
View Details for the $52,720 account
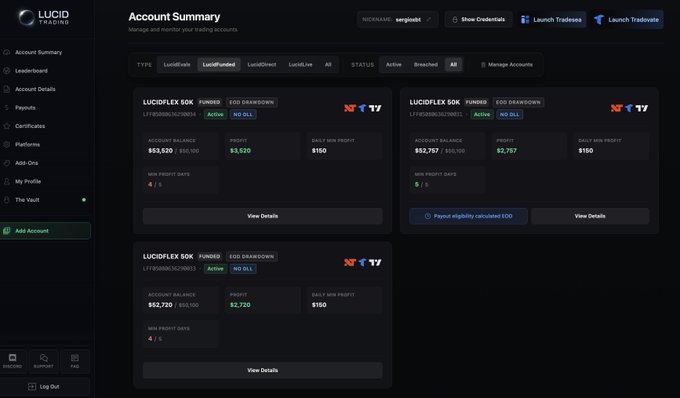(263, 370)
